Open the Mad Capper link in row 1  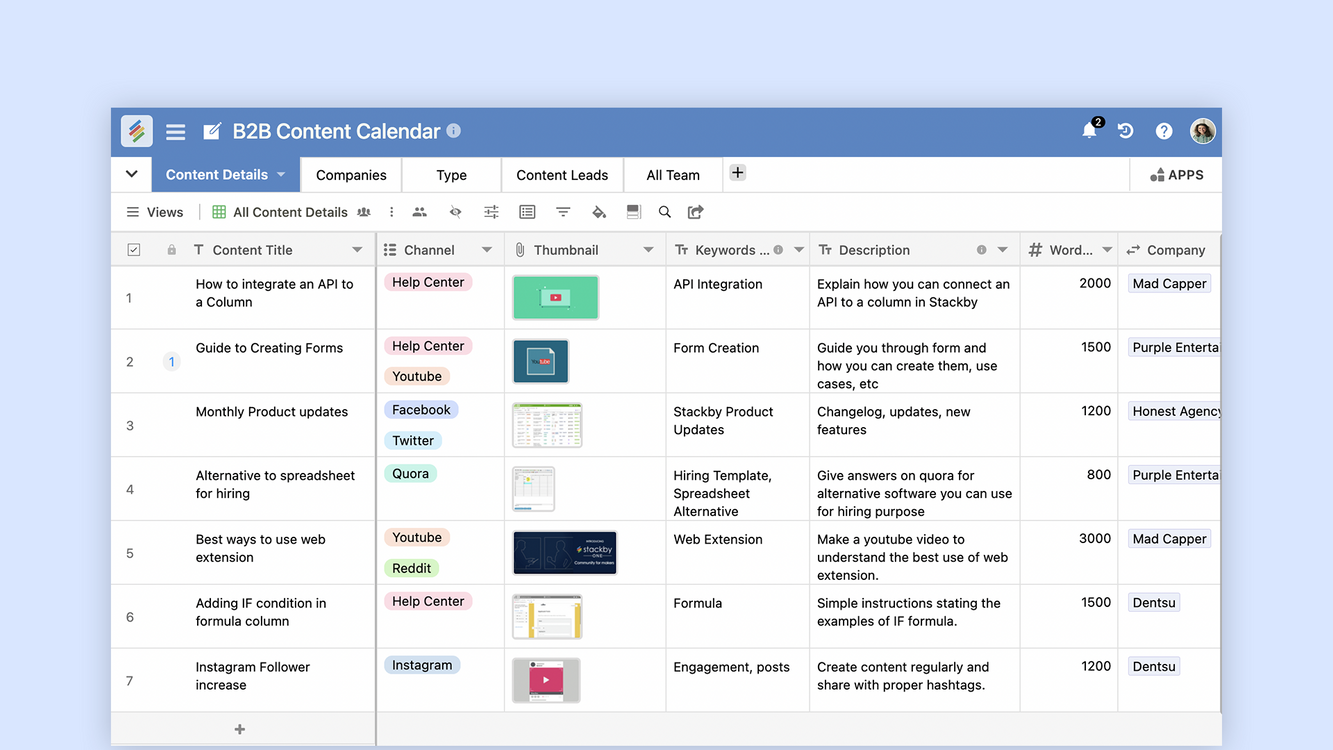coord(1169,284)
